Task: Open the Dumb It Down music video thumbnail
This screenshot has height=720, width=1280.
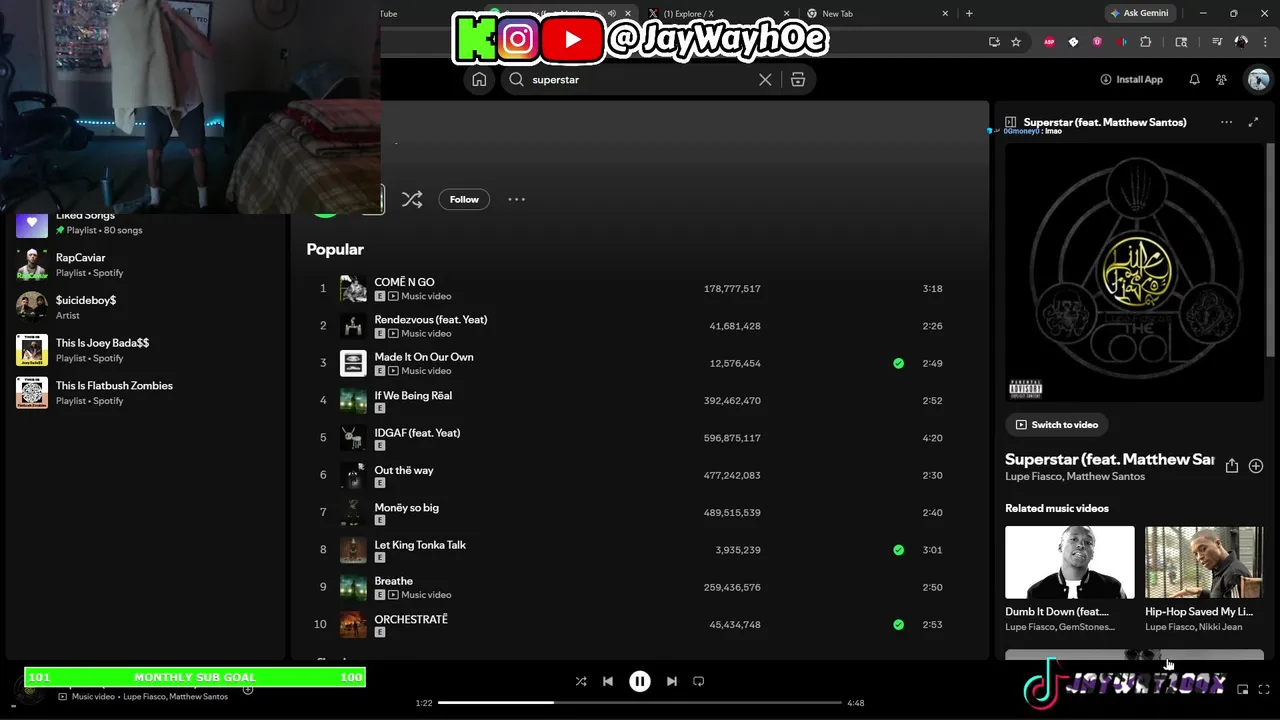Action: pos(1070,562)
